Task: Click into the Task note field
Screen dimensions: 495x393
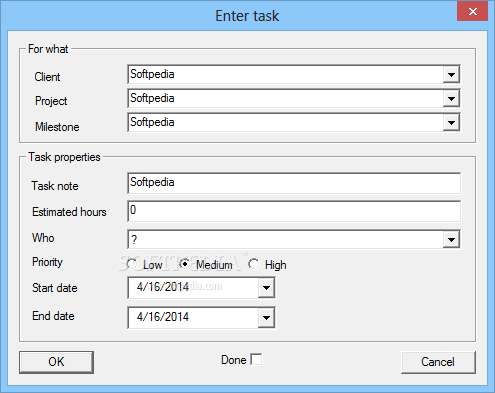Action: click(x=294, y=183)
